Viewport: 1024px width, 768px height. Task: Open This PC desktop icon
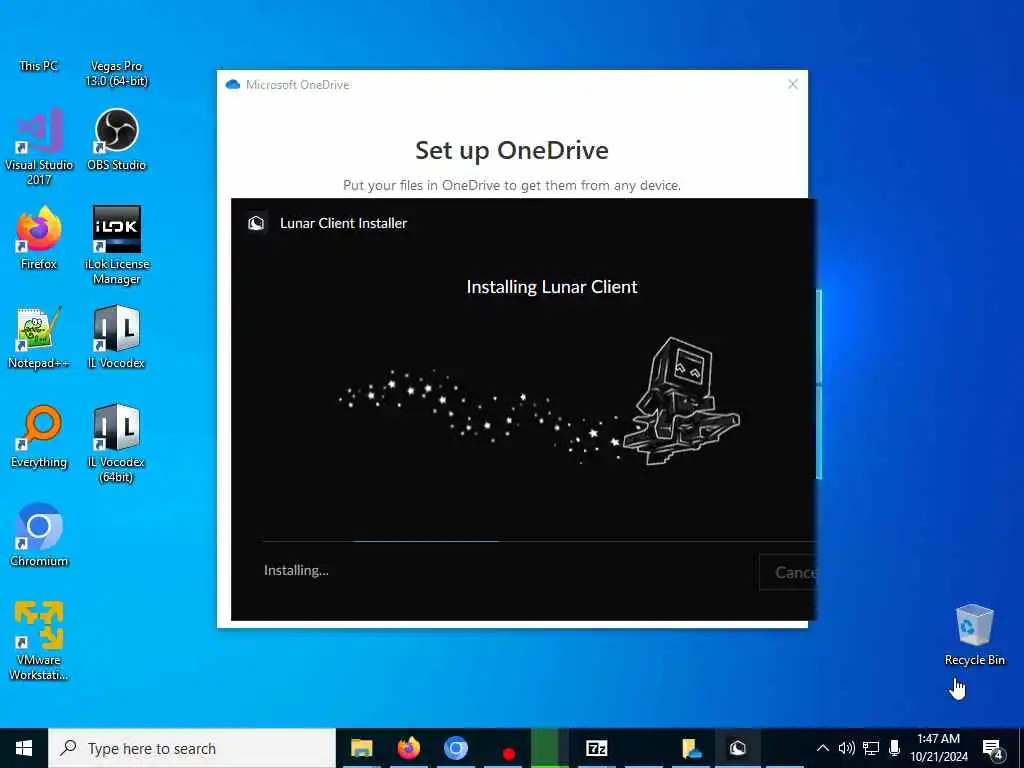pyautogui.click(x=39, y=65)
